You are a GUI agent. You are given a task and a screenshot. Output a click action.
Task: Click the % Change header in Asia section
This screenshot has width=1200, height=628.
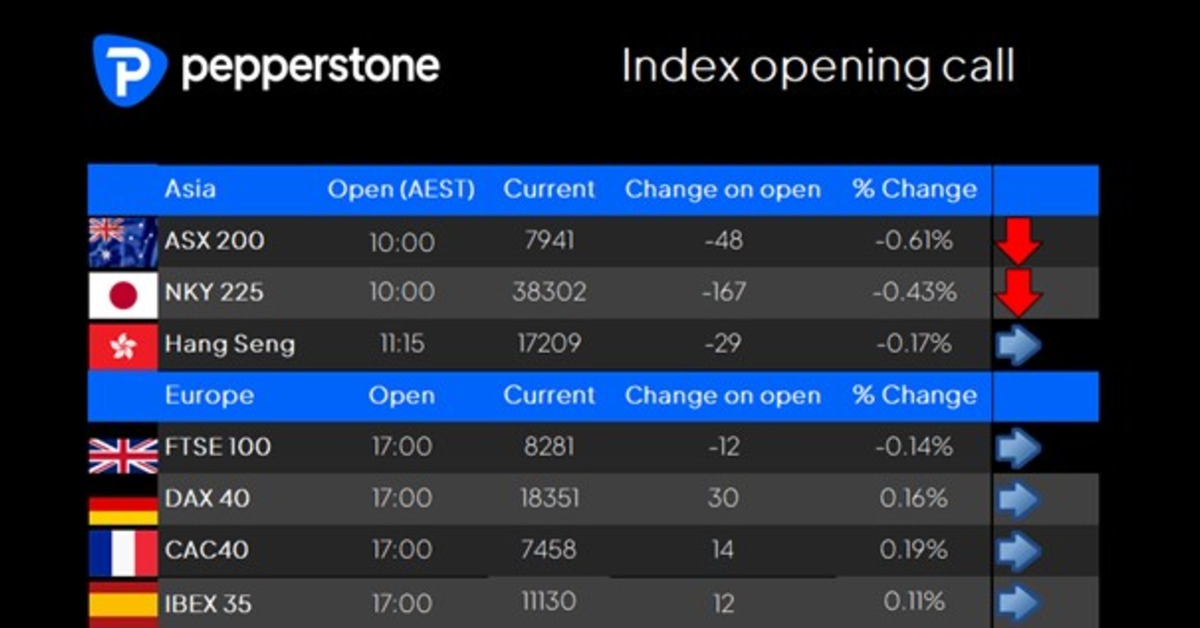914,189
